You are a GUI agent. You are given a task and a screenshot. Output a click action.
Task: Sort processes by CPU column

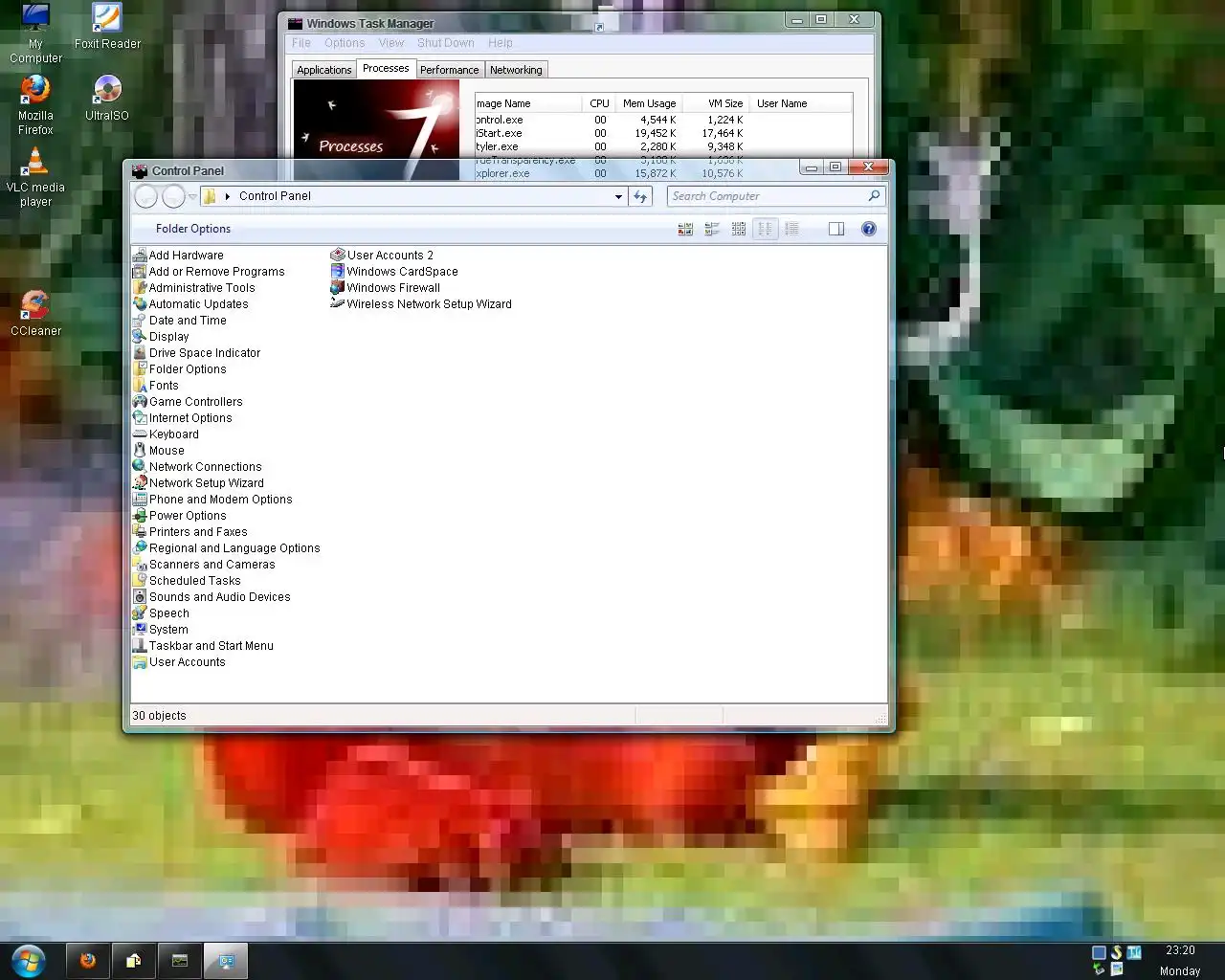(599, 103)
